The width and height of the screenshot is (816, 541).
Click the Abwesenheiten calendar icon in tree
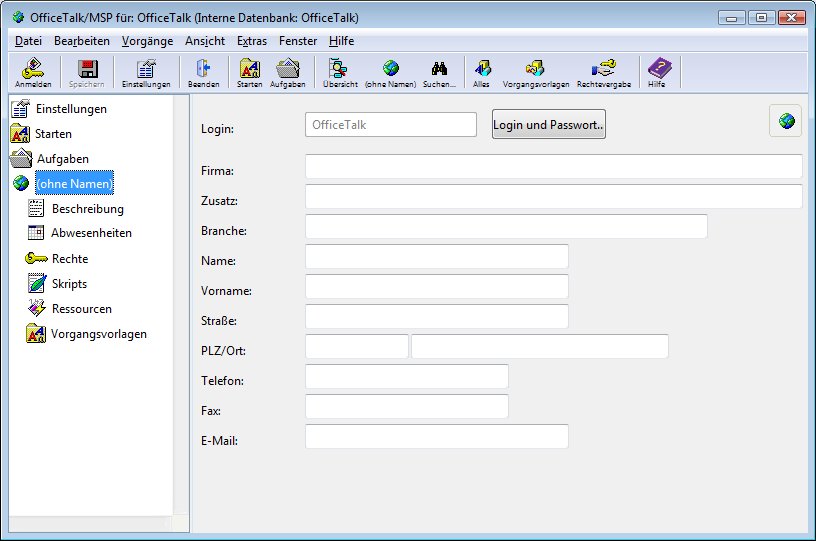coord(36,232)
